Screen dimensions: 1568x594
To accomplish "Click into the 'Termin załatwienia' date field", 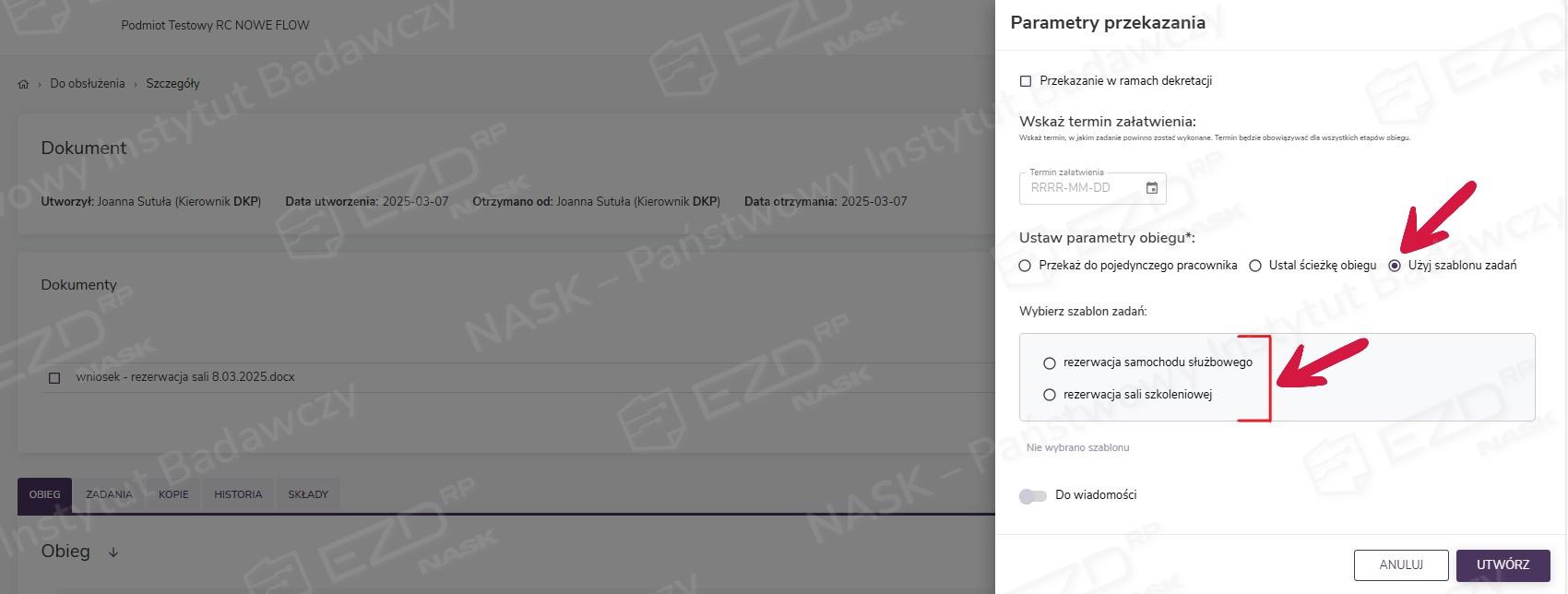I will 1081,188.
